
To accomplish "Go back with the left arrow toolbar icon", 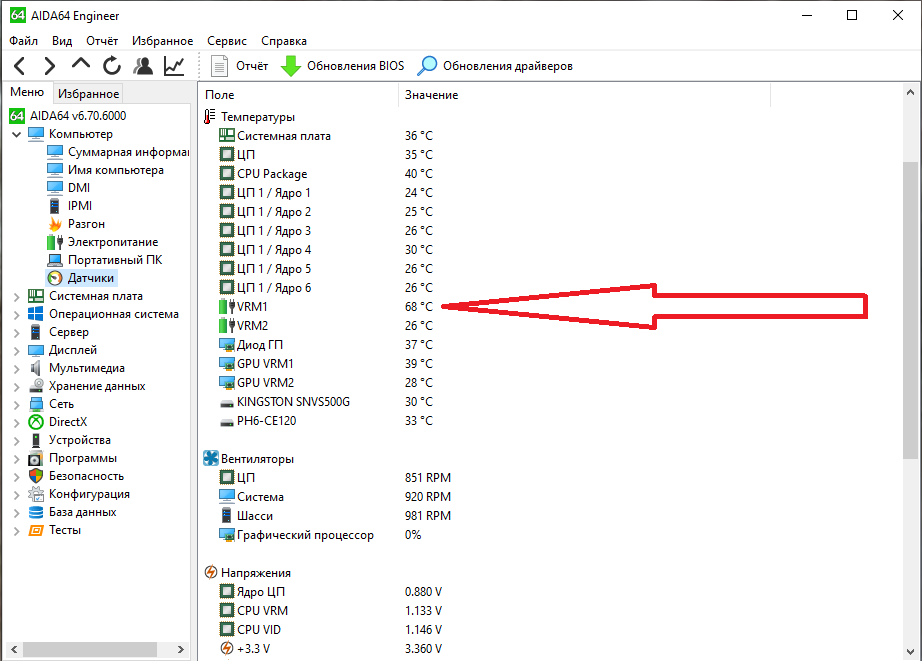I will coord(19,66).
